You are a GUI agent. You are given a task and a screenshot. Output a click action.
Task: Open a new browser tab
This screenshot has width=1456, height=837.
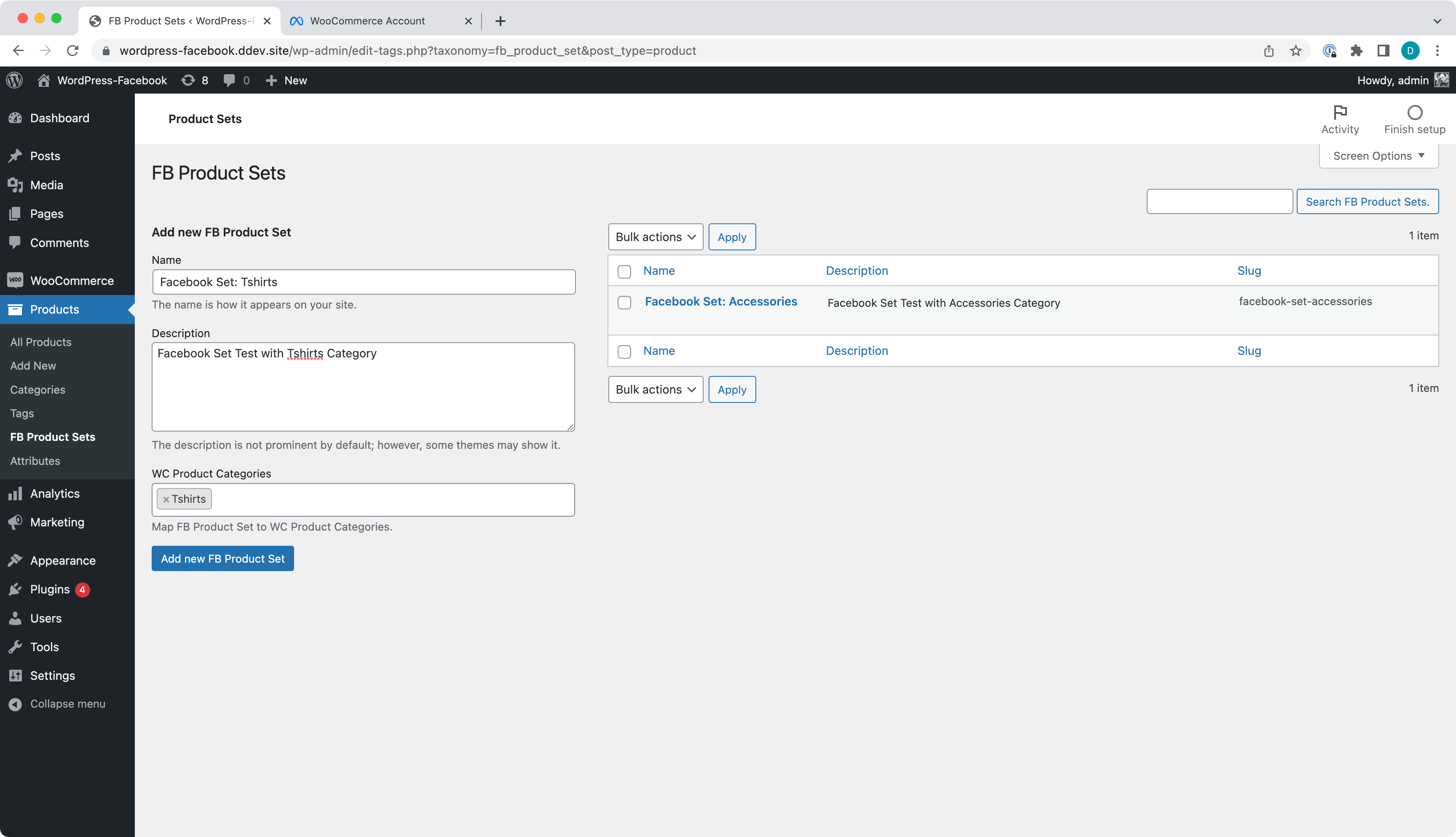pos(500,21)
